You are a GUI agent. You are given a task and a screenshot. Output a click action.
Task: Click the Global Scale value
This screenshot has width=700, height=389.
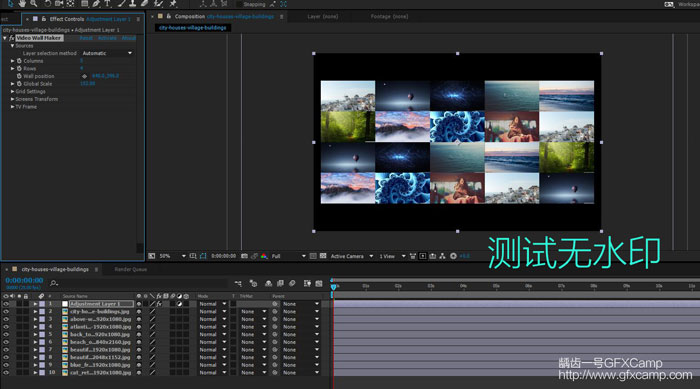[x=88, y=84]
